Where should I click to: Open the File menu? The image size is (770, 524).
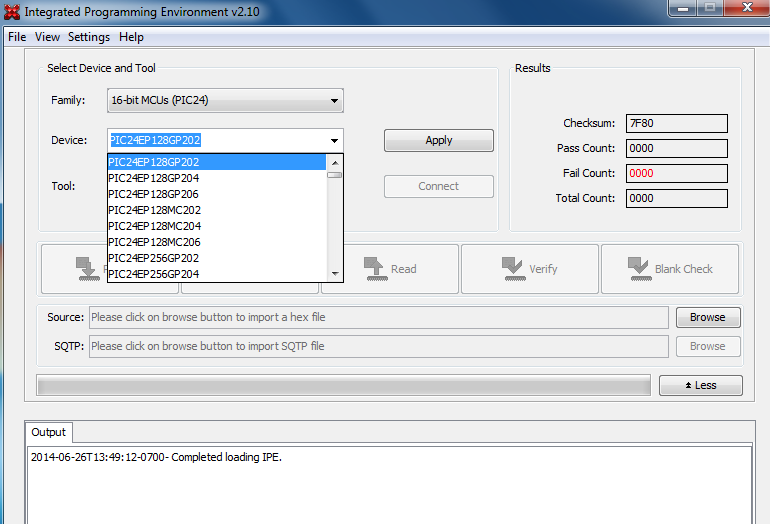click(x=17, y=37)
